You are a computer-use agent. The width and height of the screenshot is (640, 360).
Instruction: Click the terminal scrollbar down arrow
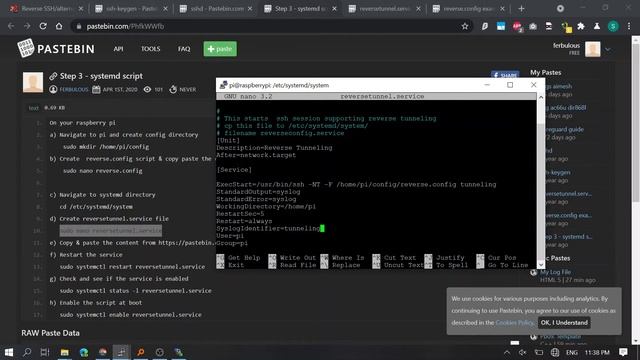click(x=541, y=265)
